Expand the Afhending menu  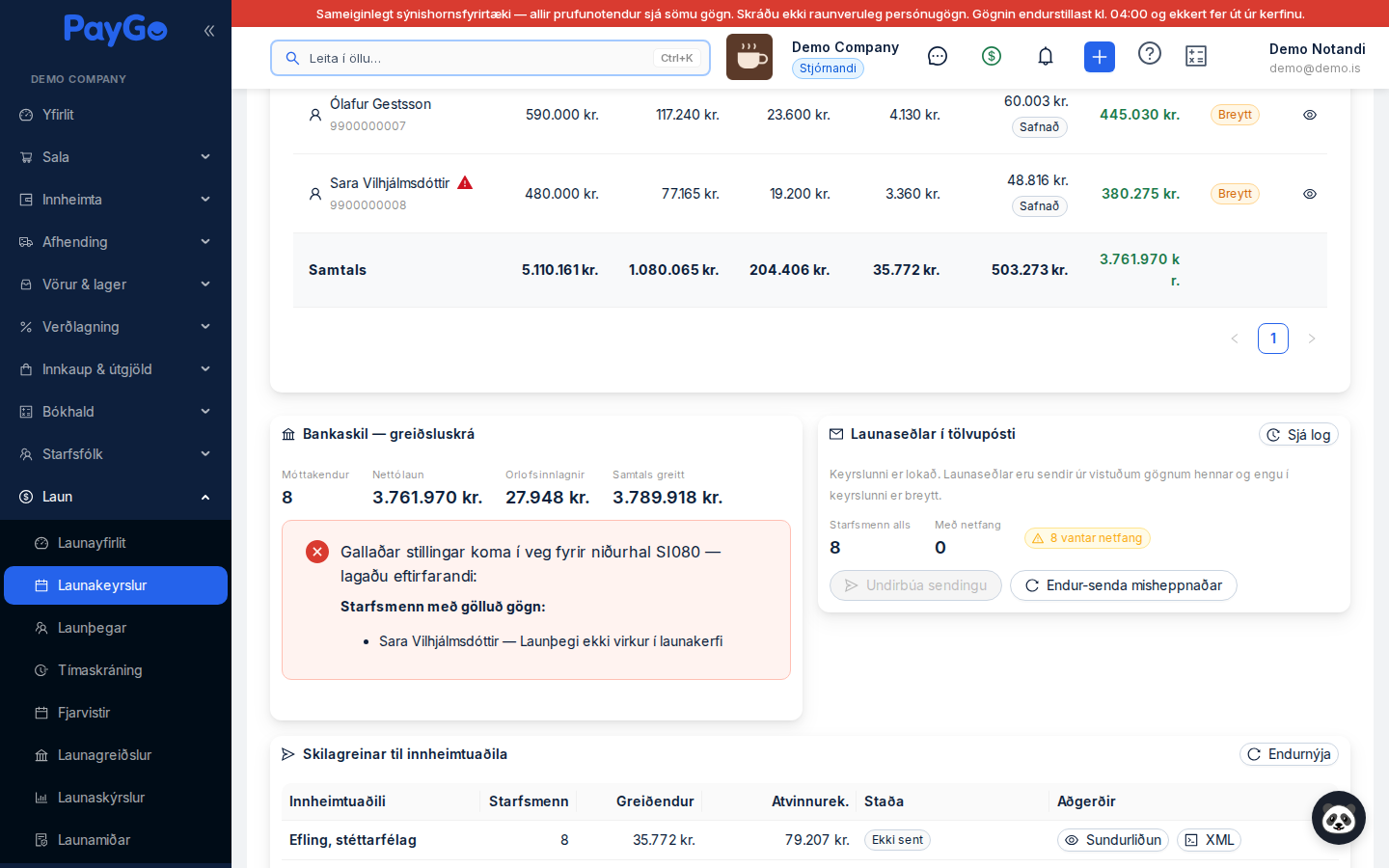point(116,242)
